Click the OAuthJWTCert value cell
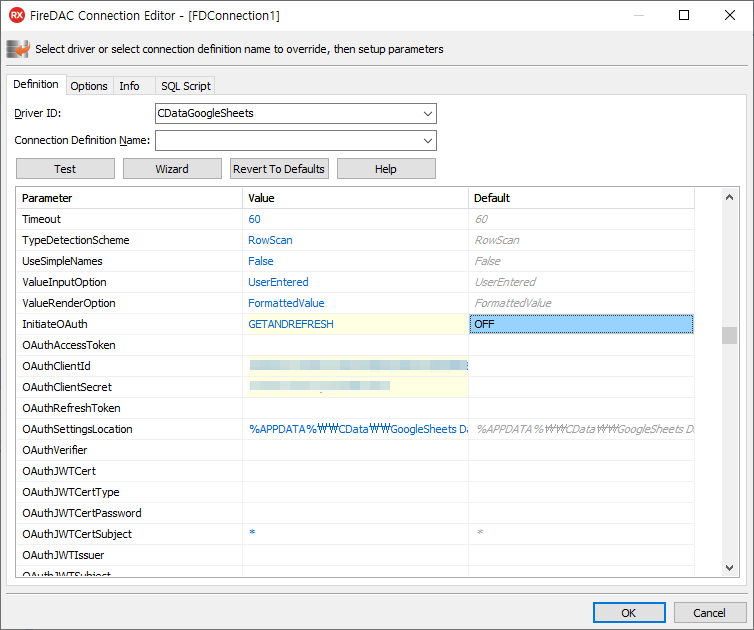 point(356,471)
